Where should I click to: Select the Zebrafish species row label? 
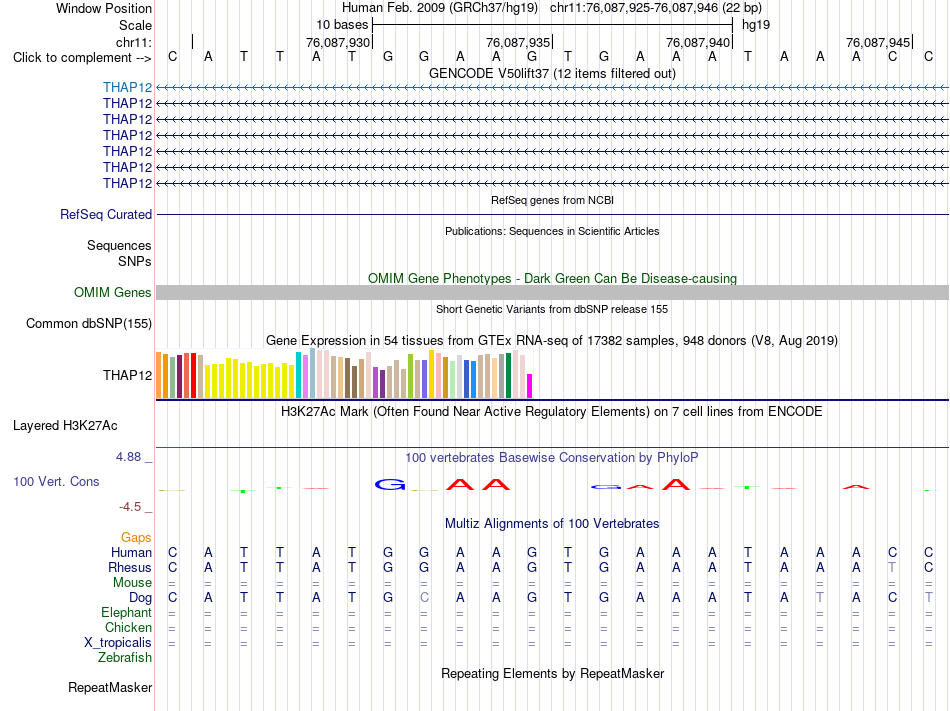125,657
